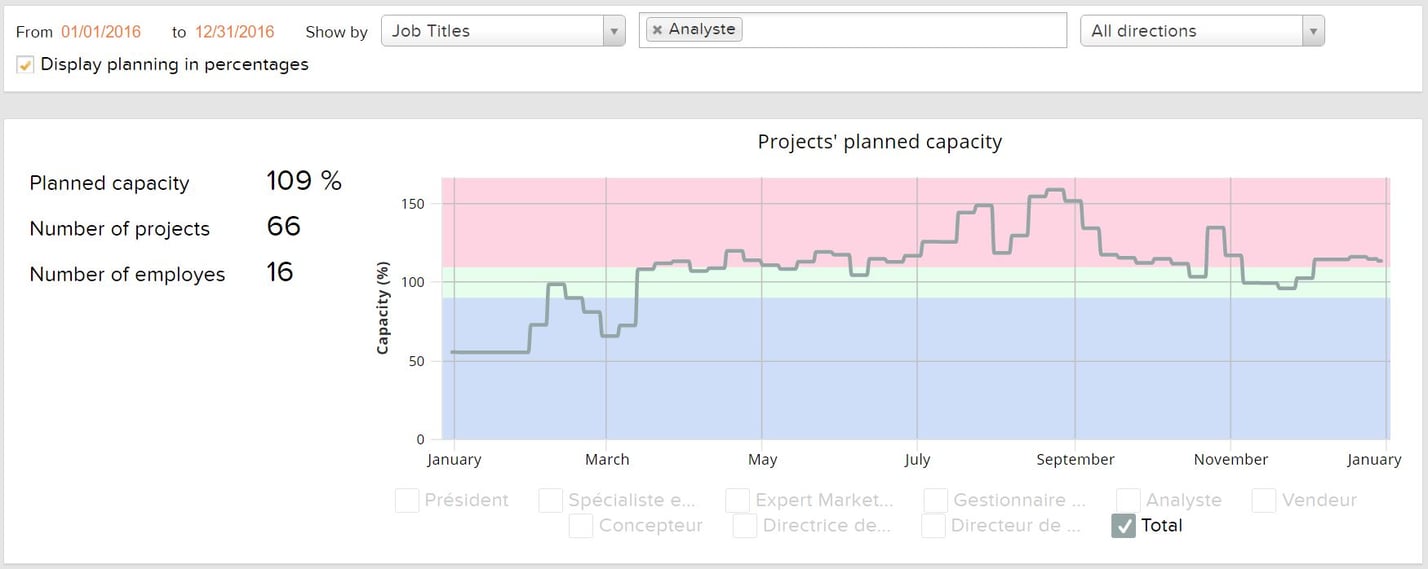Check the Vendeur legend checkbox
This screenshot has height=569, width=1428.
[1264, 500]
